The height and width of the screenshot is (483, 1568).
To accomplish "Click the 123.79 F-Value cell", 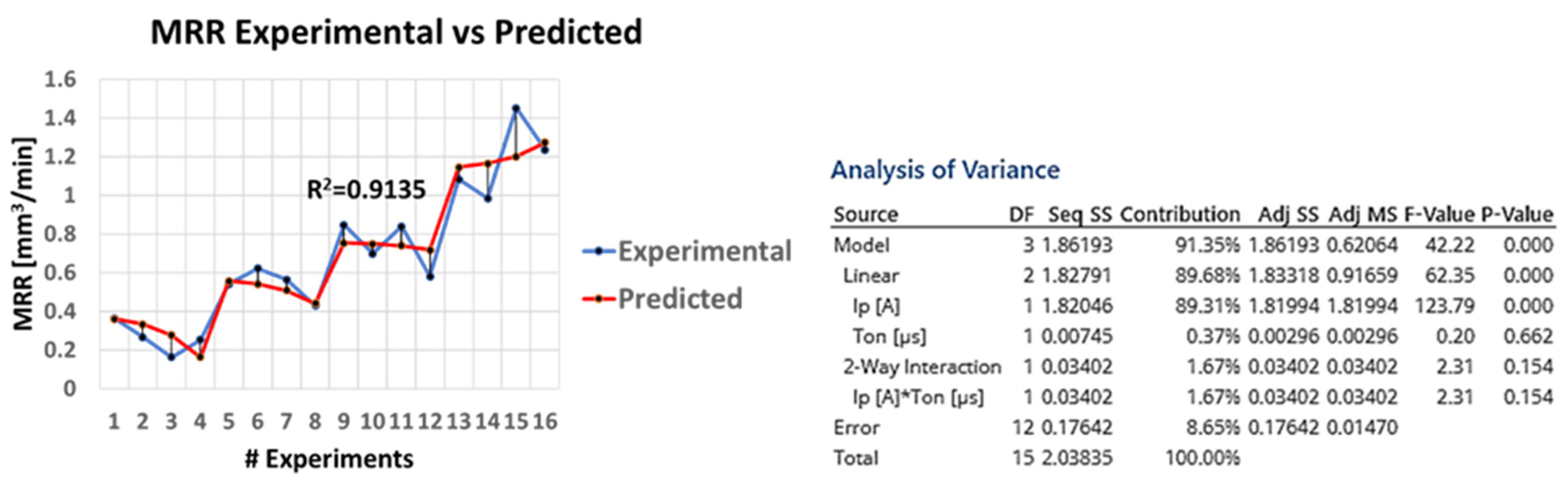I will 1444,306.
